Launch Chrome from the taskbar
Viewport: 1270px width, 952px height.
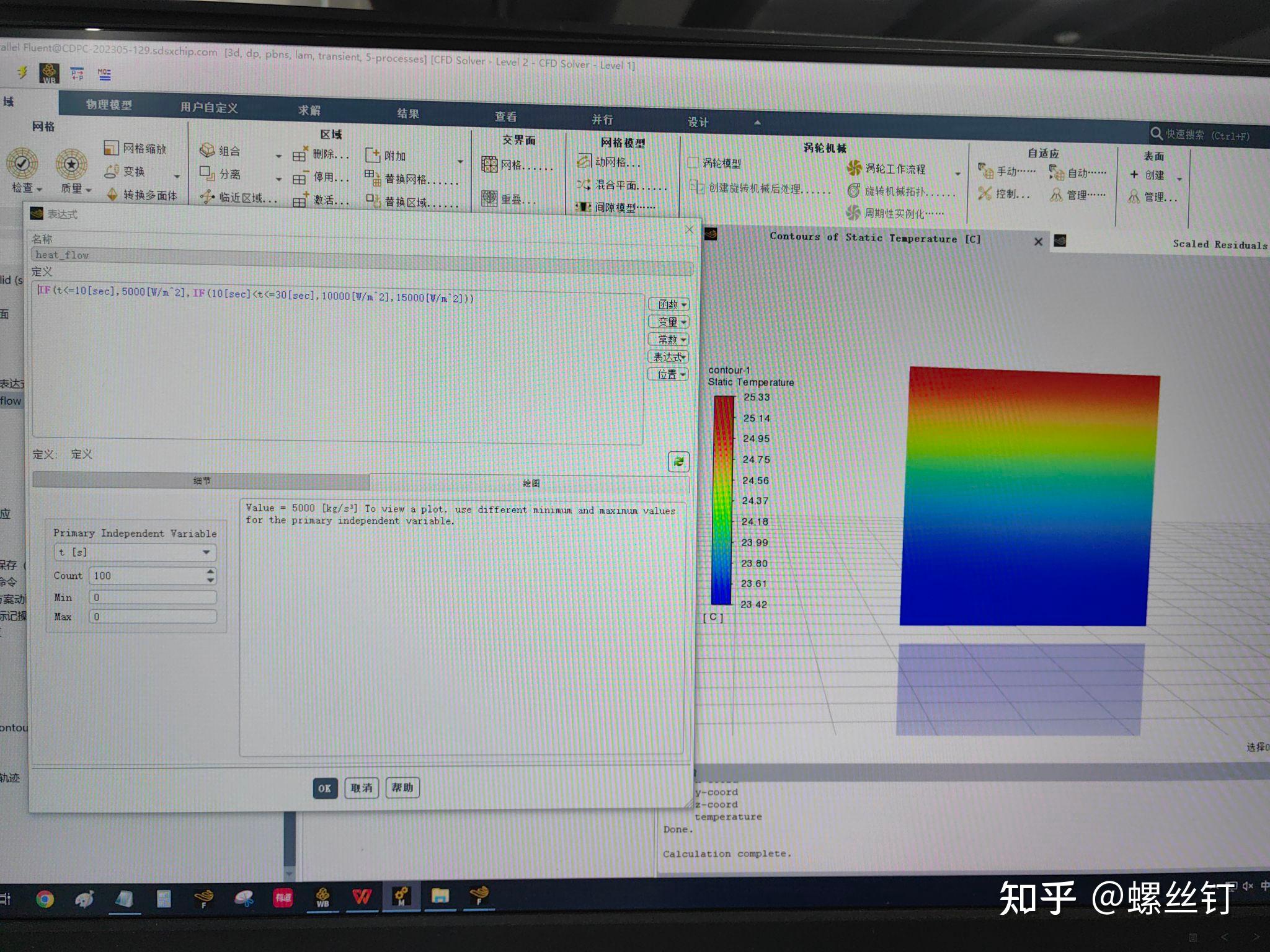(45, 899)
